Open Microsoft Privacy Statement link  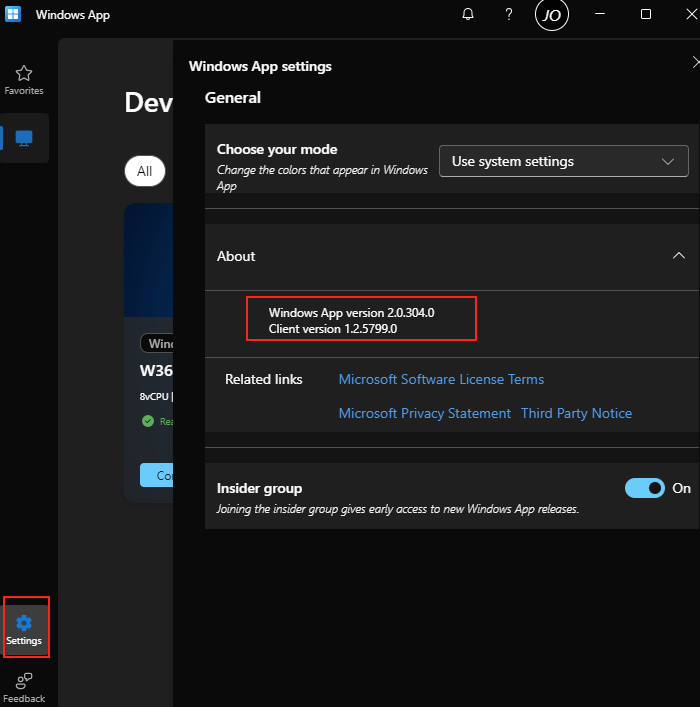pos(424,413)
